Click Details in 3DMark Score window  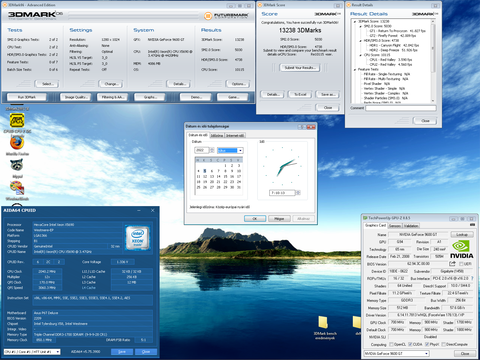tap(272, 95)
